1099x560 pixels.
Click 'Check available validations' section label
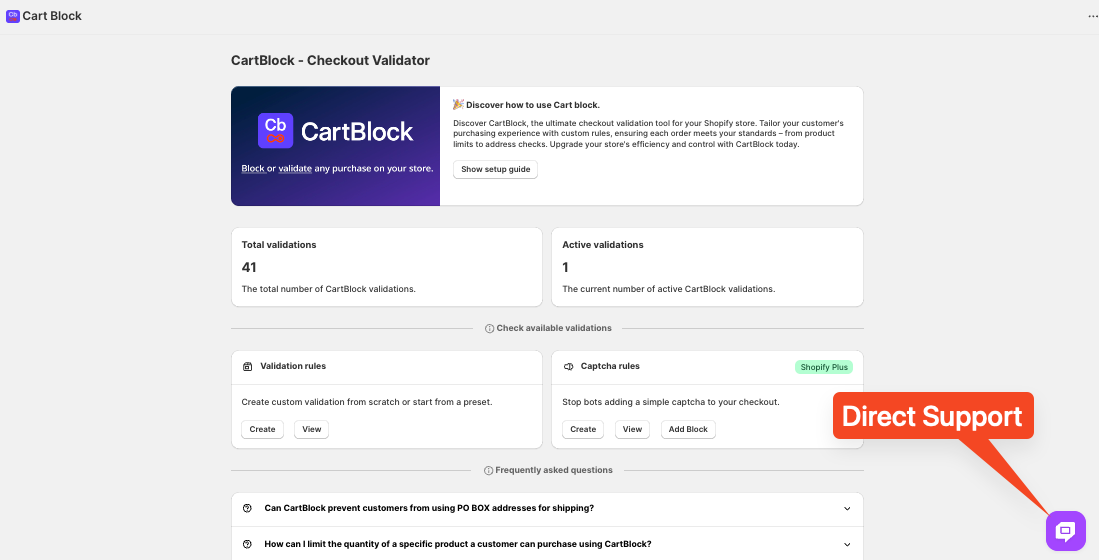[x=554, y=328]
